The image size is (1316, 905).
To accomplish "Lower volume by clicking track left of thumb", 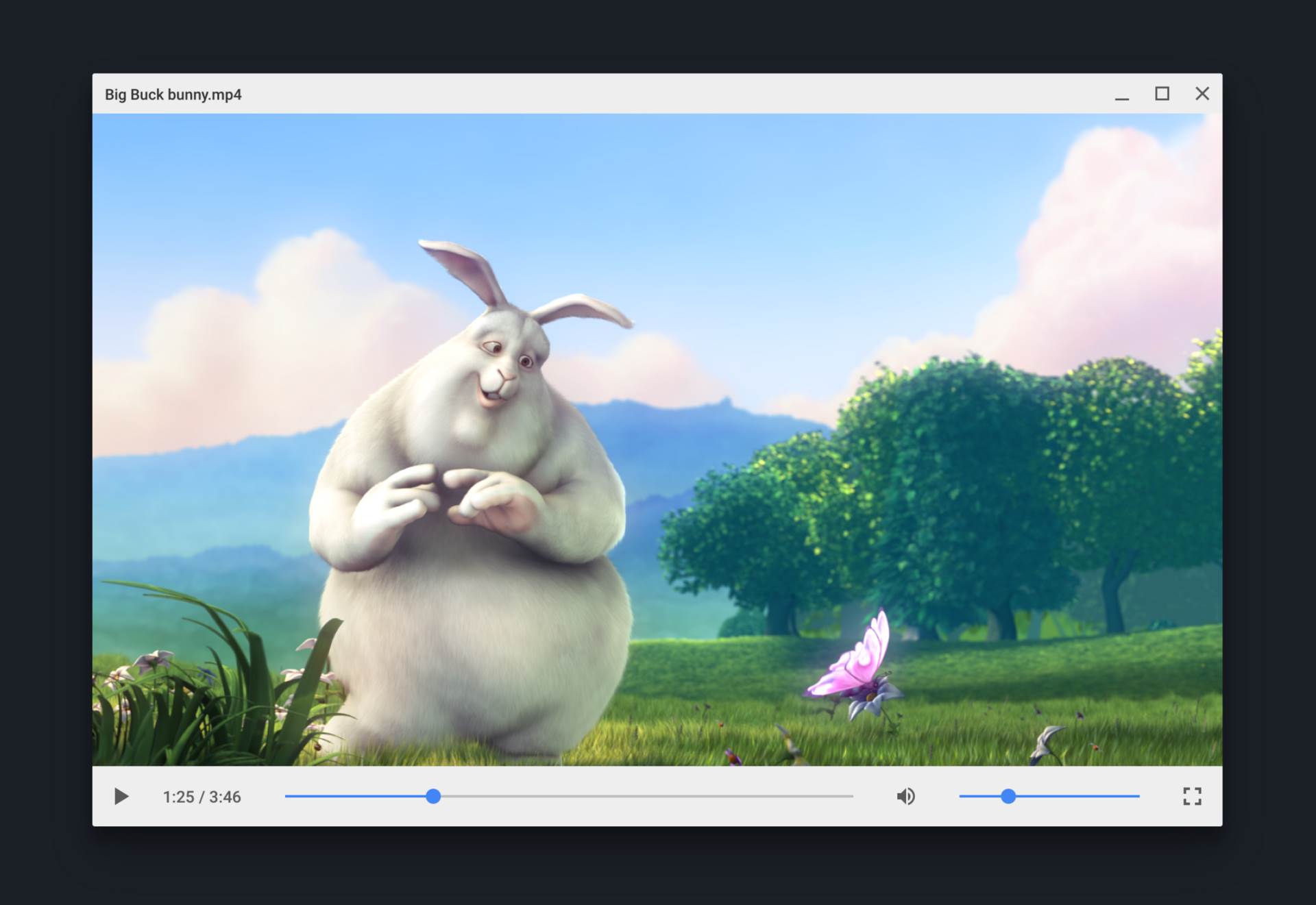I will pyautogui.click(x=980, y=796).
